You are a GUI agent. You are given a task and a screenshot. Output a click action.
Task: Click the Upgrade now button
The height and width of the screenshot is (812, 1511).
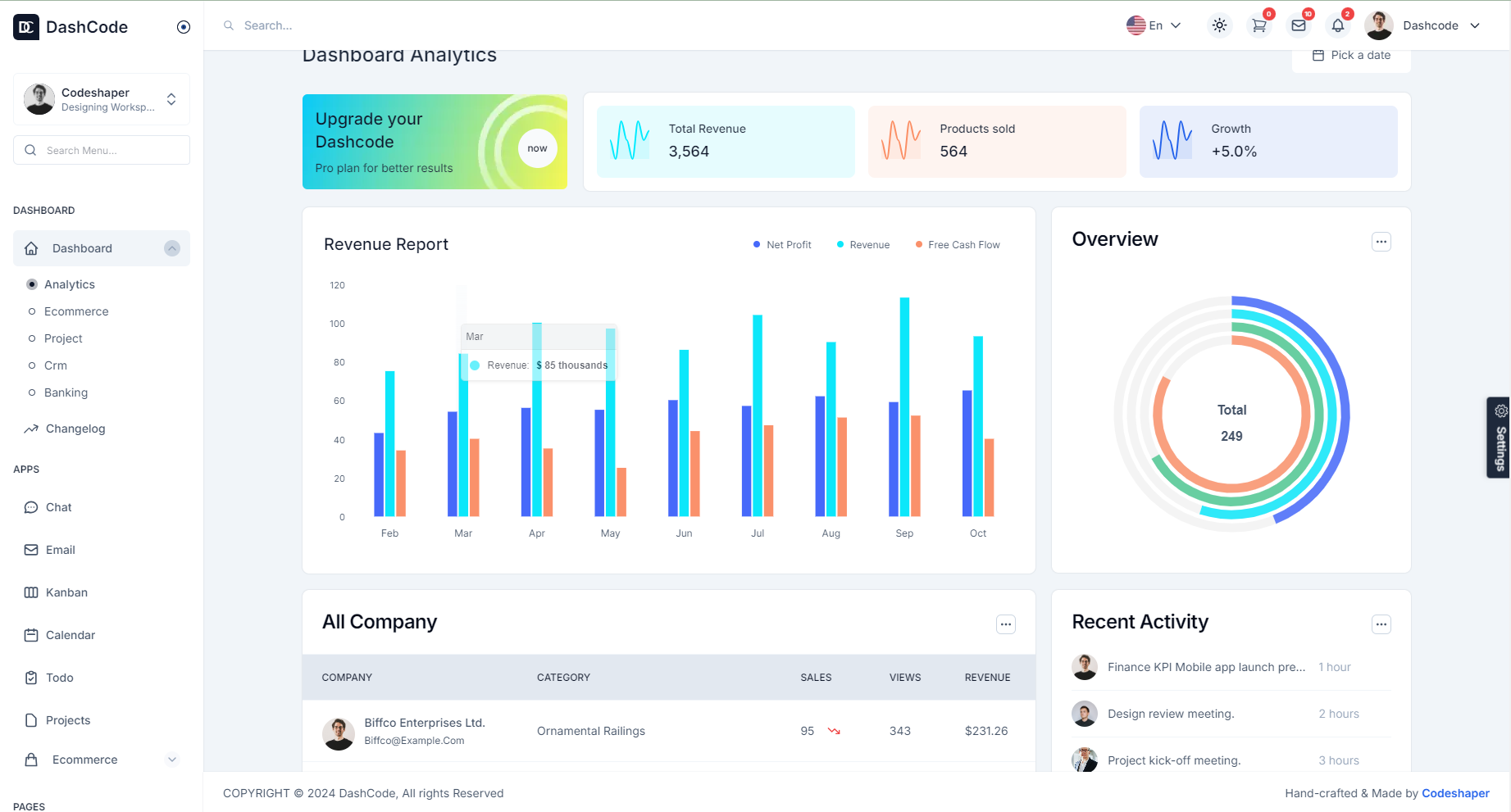point(537,148)
